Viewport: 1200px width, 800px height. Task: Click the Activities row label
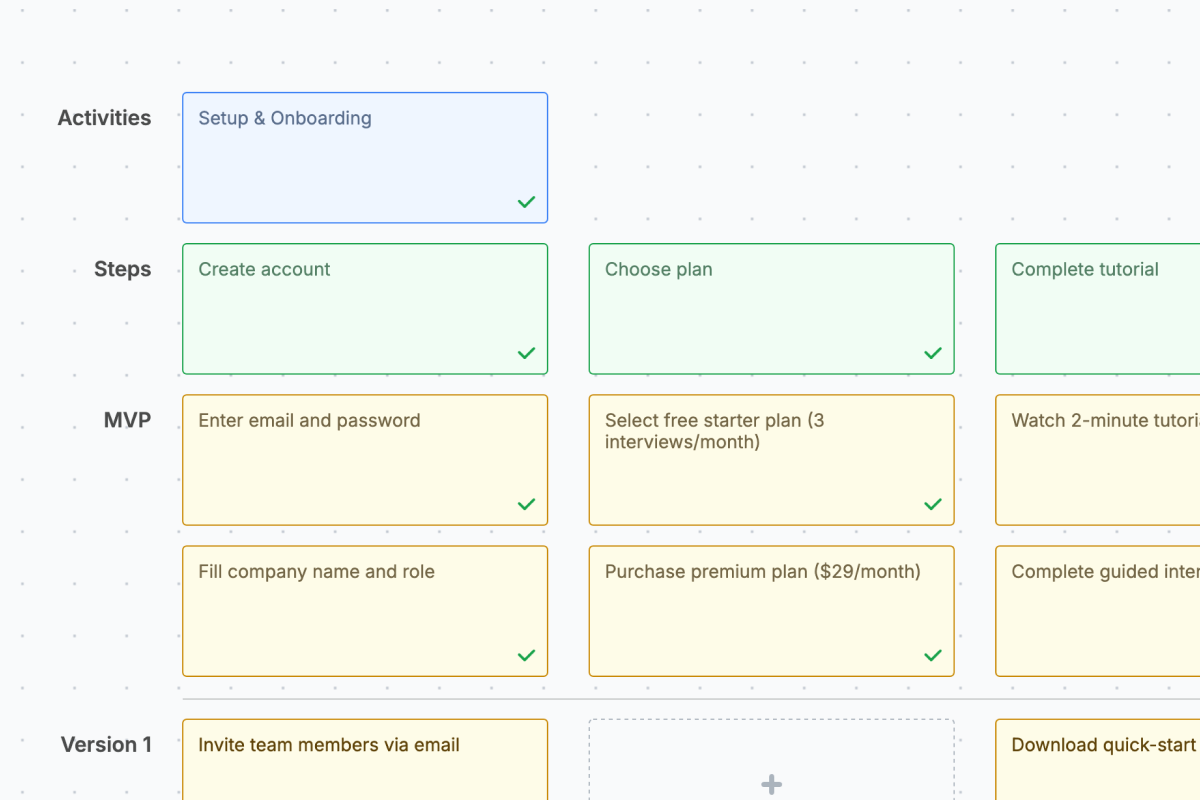pyautogui.click(x=104, y=117)
